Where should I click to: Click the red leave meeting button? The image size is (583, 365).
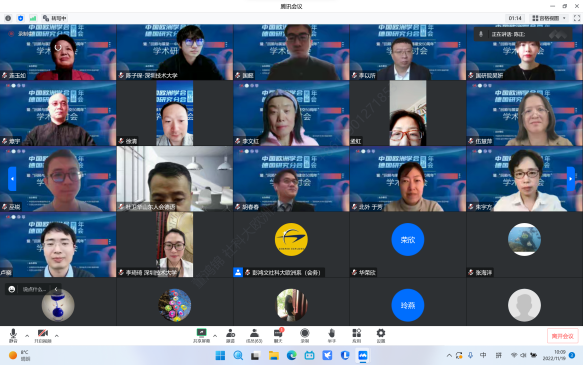[x=563, y=336]
